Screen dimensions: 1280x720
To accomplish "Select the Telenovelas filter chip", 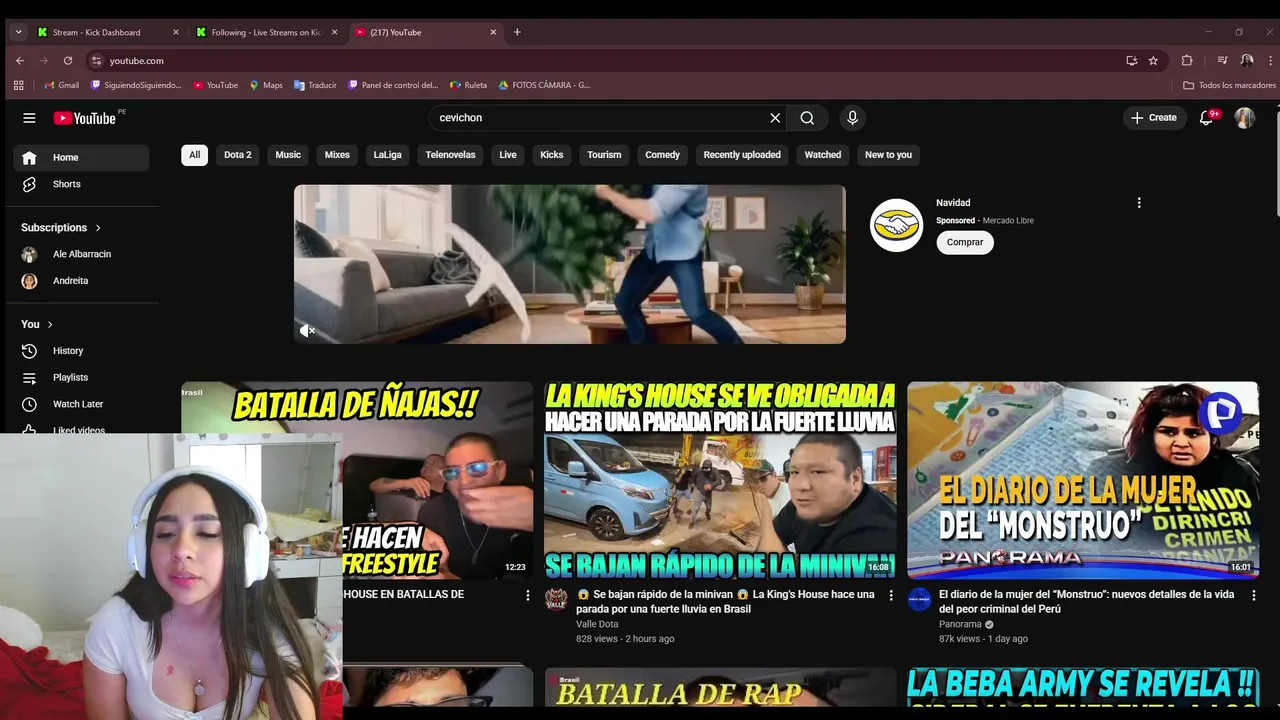I will tap(450, 155).
